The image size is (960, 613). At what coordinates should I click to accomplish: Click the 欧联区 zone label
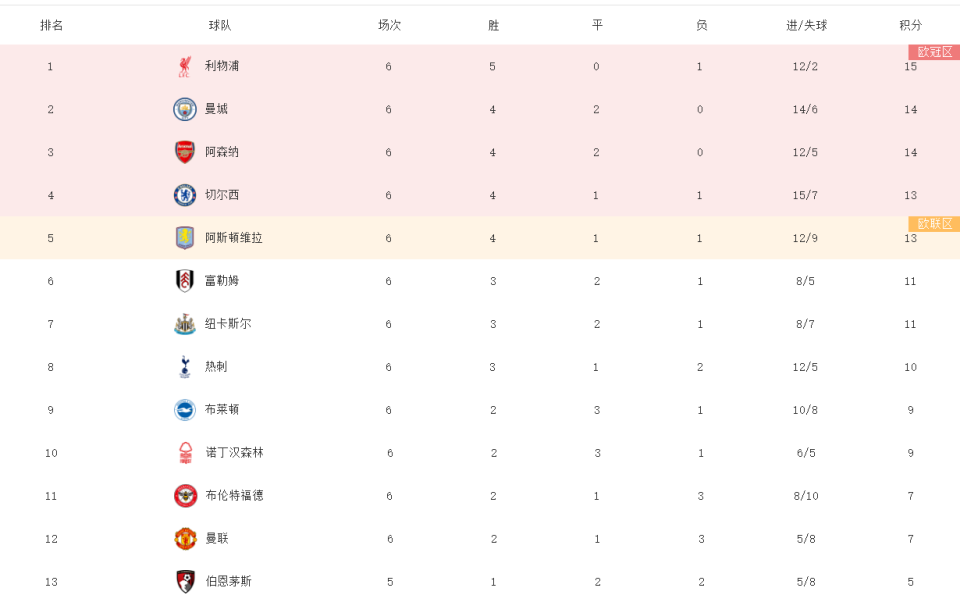point(934,224)
